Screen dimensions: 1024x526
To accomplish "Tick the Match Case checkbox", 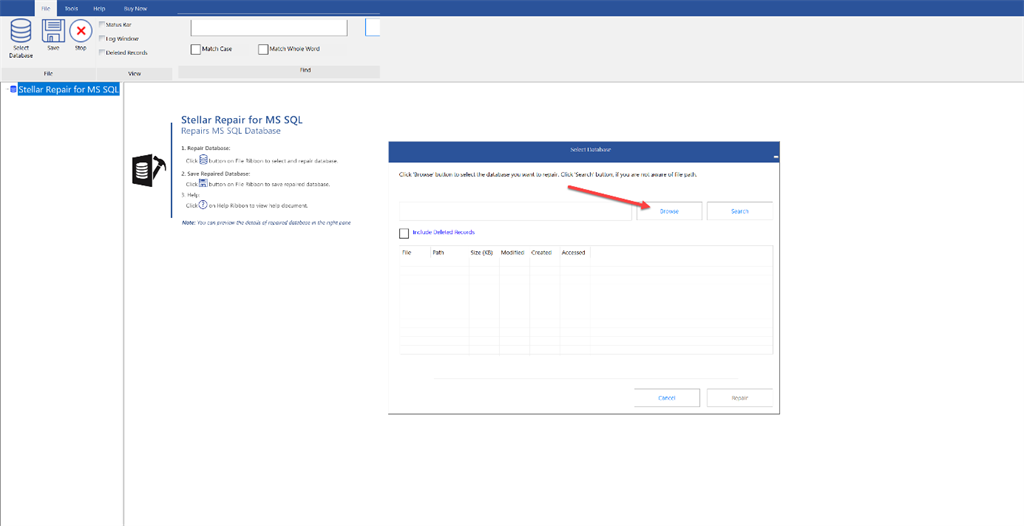I will (x=196, y=49).
